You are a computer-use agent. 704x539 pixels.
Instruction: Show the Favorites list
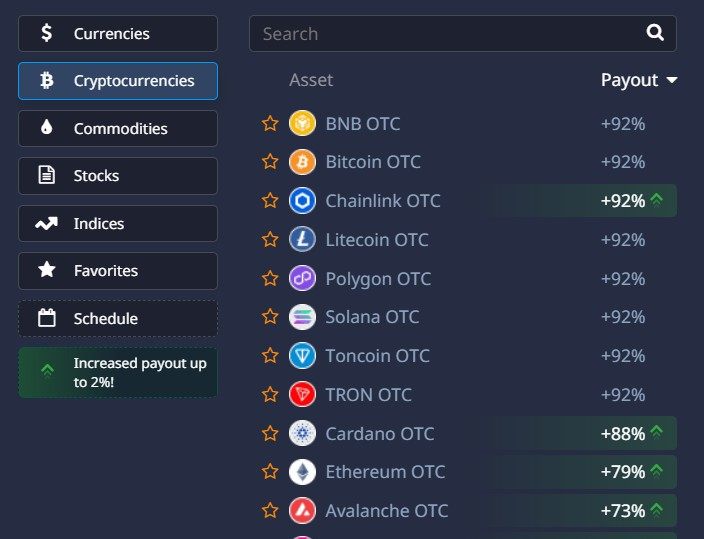click(118, 271)
